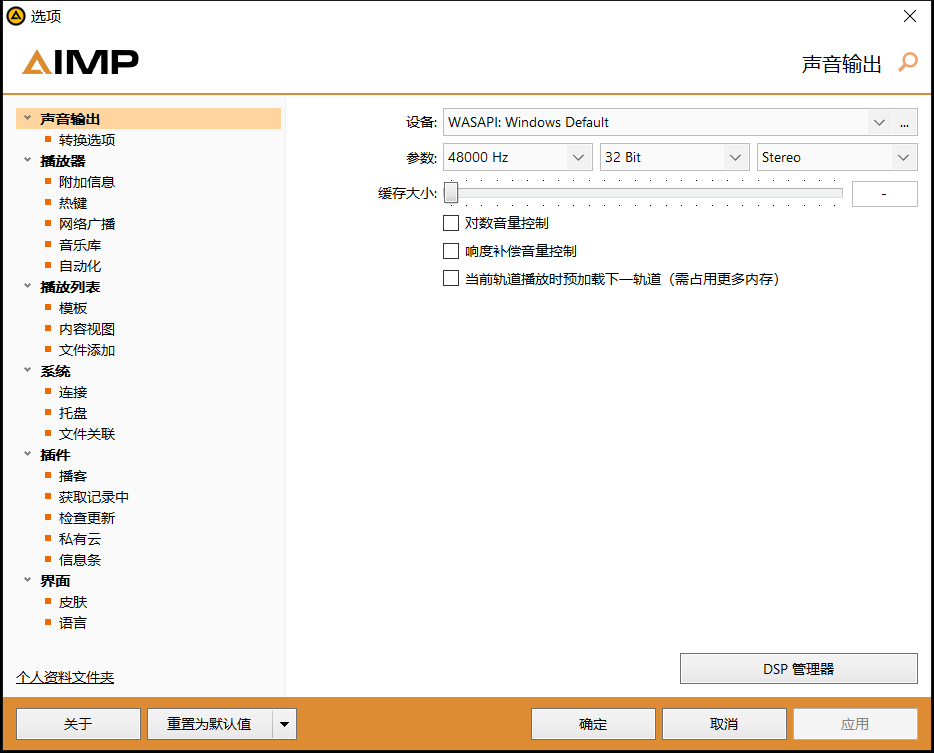Open the 托盘 settings page

tap(73, 413)
